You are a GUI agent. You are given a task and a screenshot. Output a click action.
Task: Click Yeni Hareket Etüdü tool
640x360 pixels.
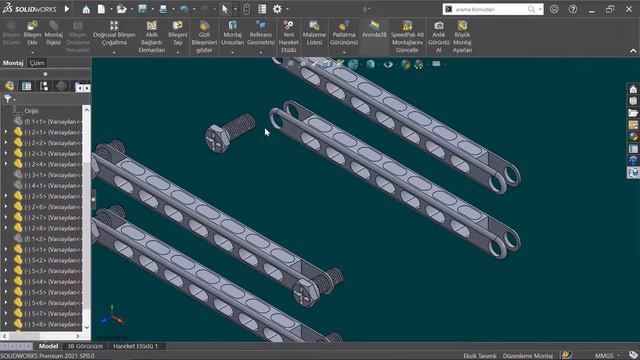(x=289, y=37)
